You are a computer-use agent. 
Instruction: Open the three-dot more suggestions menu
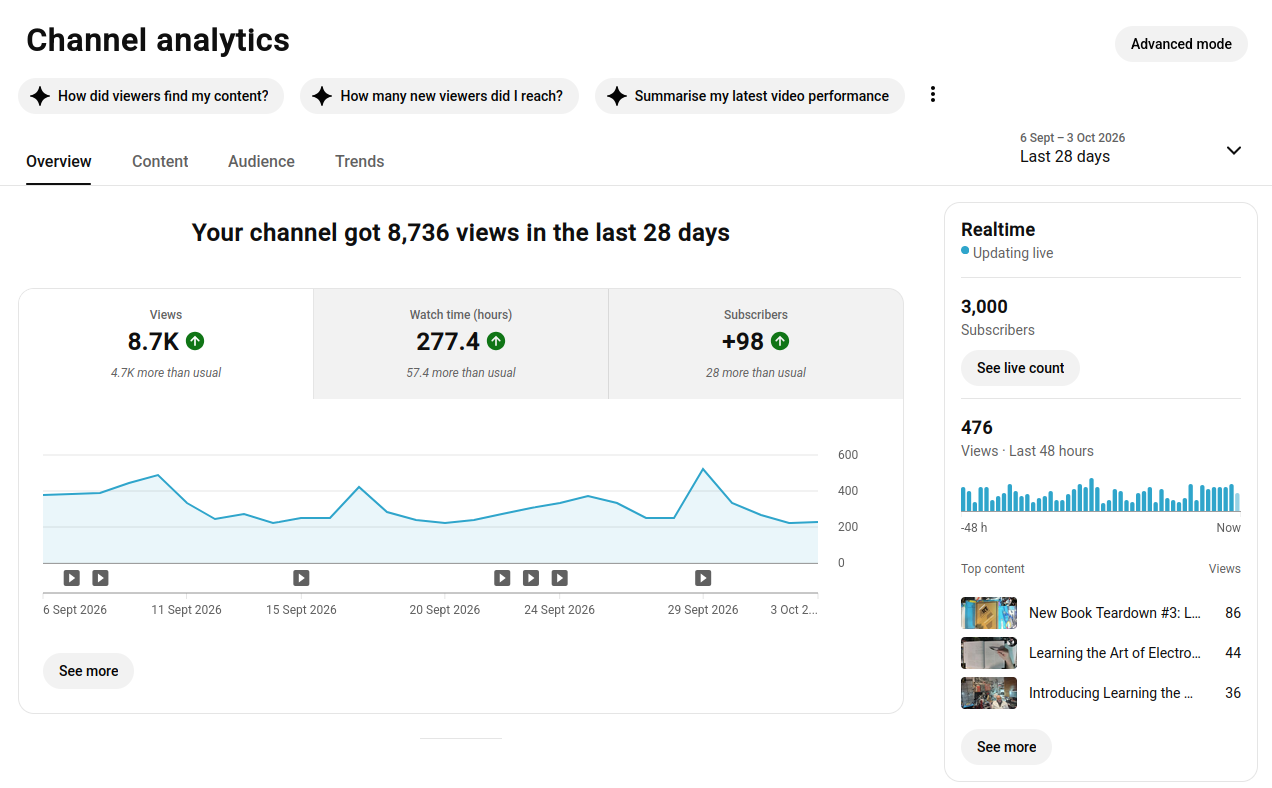point(933,95)
